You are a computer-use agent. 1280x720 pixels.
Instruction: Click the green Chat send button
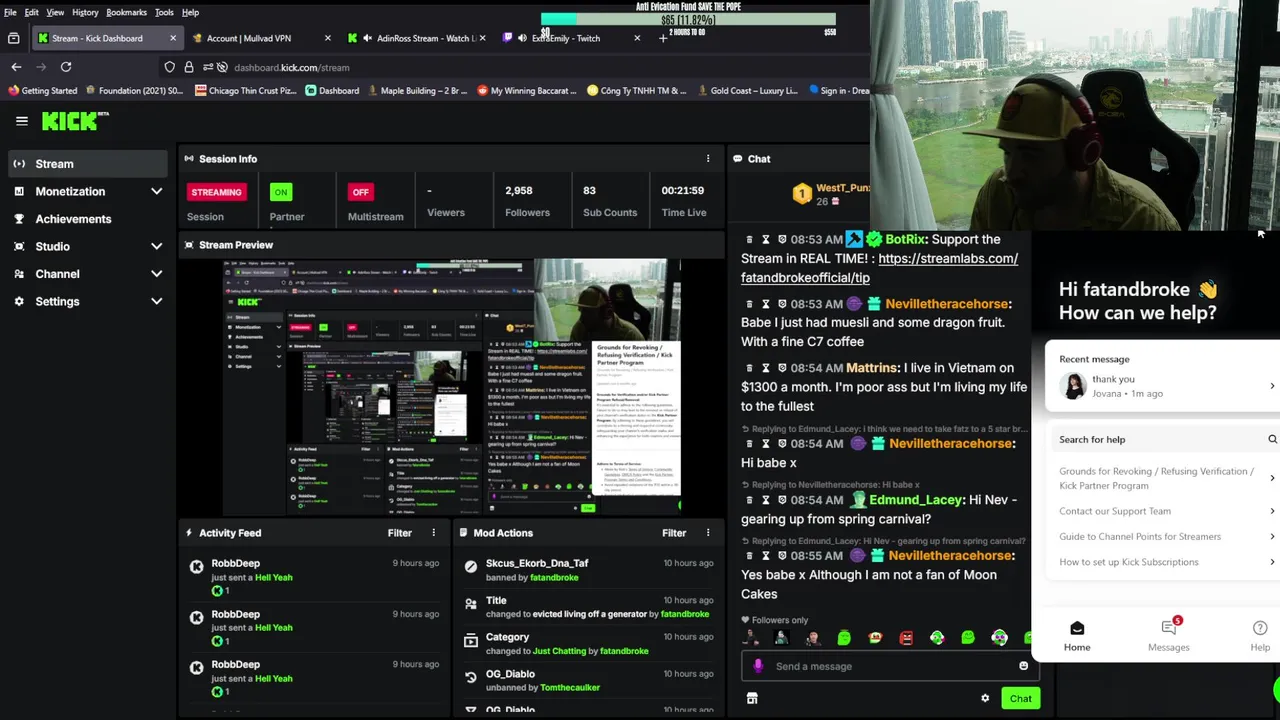(1020, 699)
